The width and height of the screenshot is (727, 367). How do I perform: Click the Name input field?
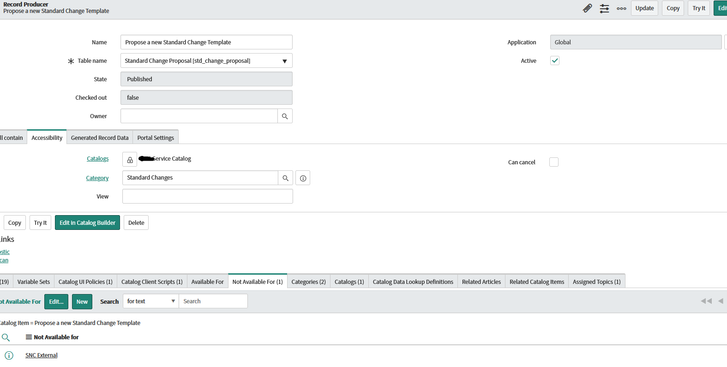point(206,42)
